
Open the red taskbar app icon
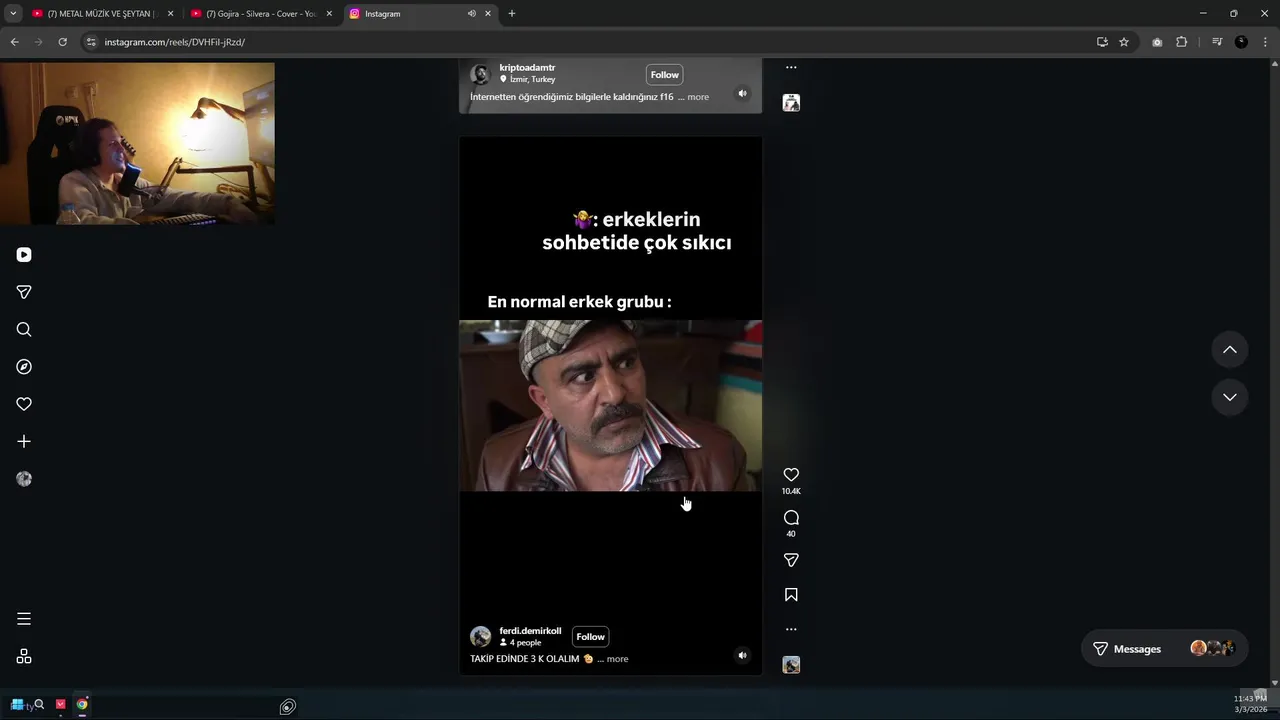tap(60, 705)
